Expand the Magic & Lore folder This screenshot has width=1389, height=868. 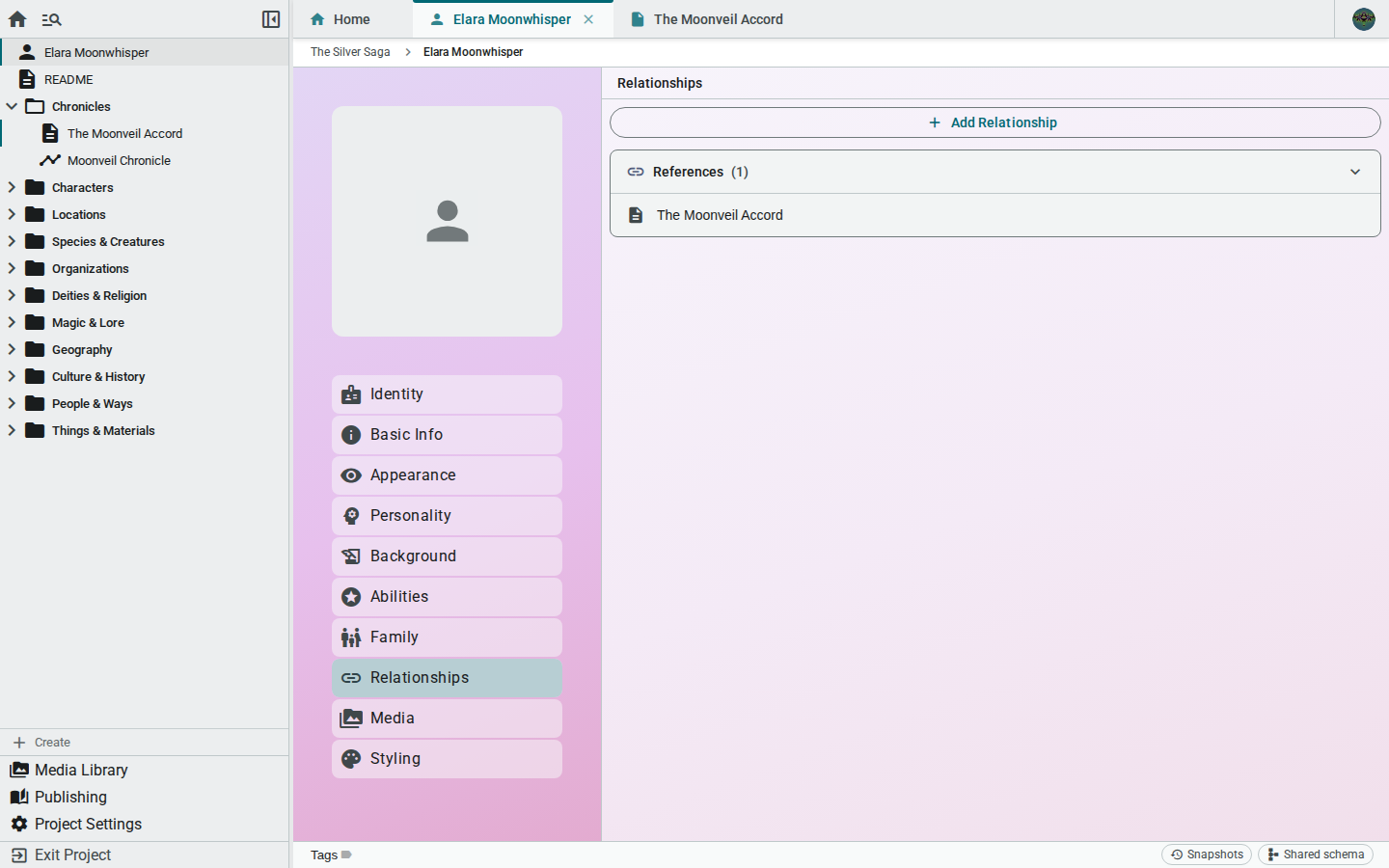12,322
